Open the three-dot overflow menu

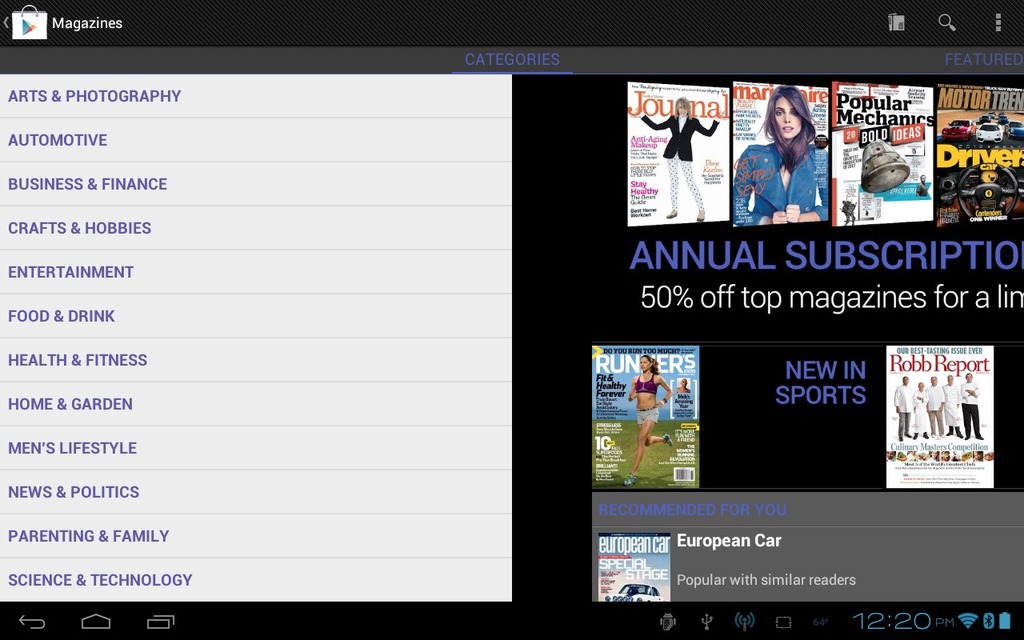[998, 23]
